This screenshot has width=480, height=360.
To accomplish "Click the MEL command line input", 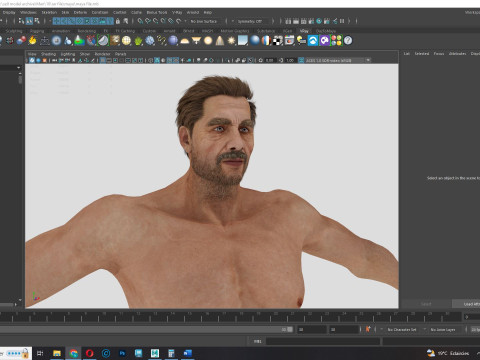I will tap(323, 341).
